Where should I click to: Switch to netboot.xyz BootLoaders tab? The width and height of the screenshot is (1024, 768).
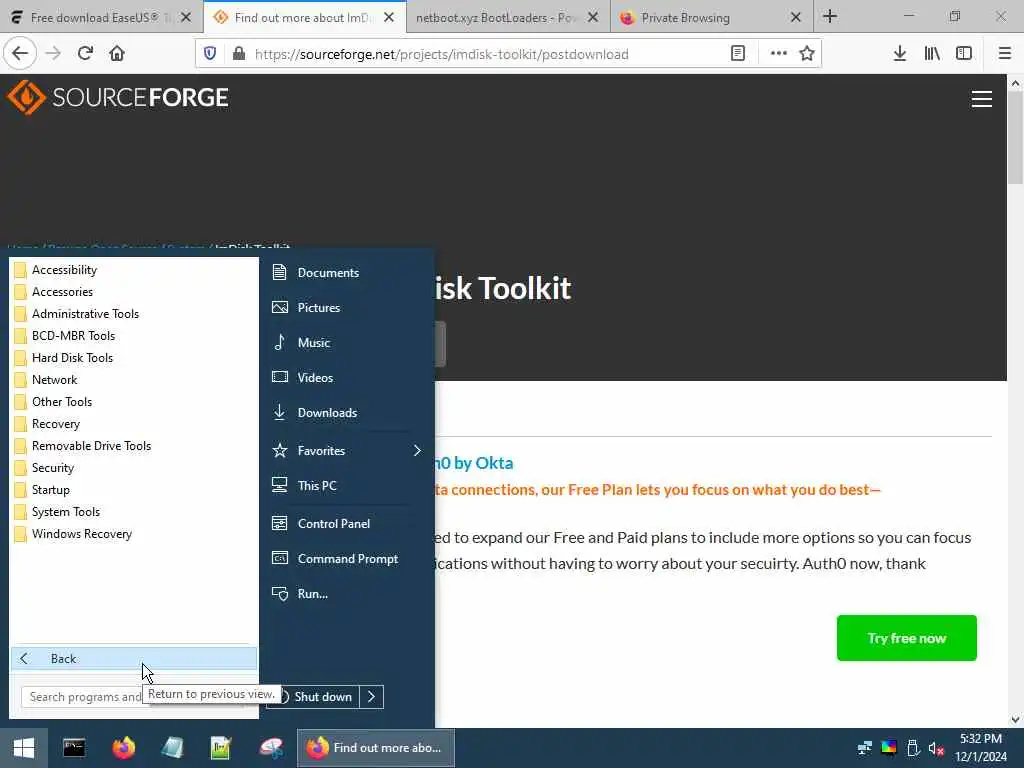[496, 18]
